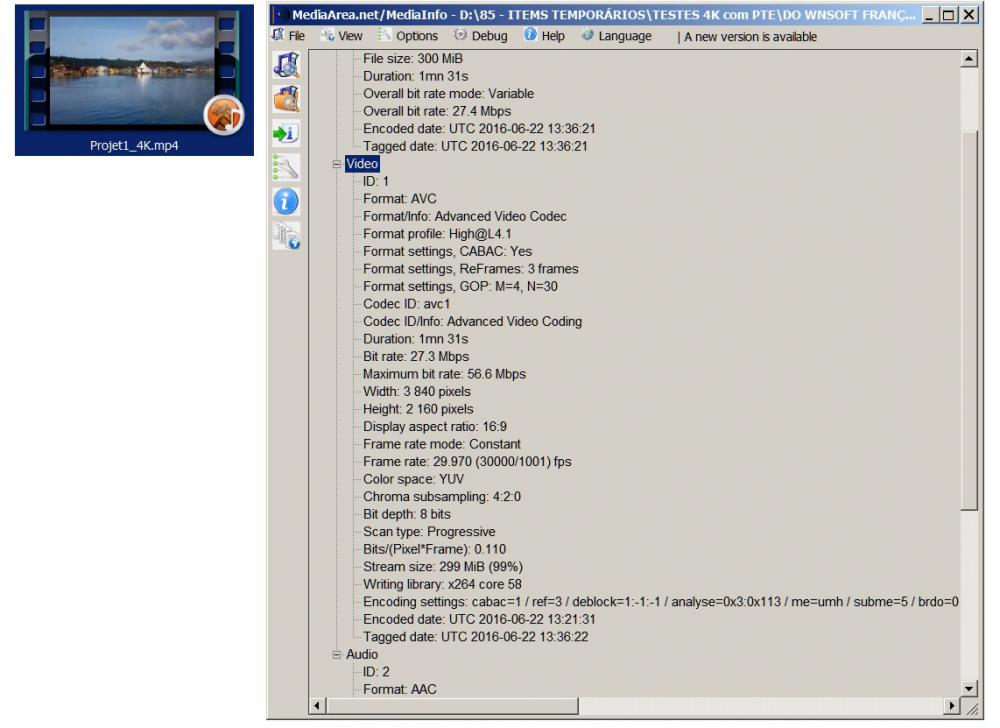
Task: Collapse the Audio tree section
Action: [x=337, y=655]
